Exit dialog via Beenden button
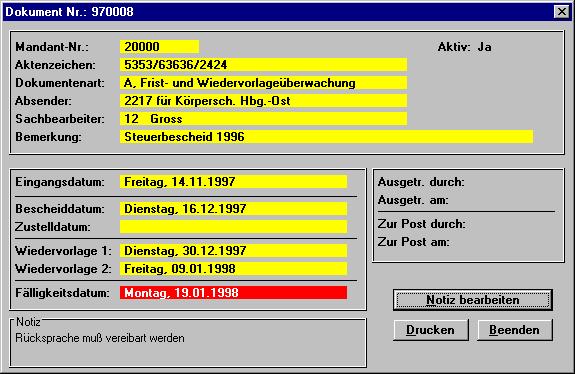Image resolution: width=575 pixels, height=374 pixels. click(x=514, y=330)
